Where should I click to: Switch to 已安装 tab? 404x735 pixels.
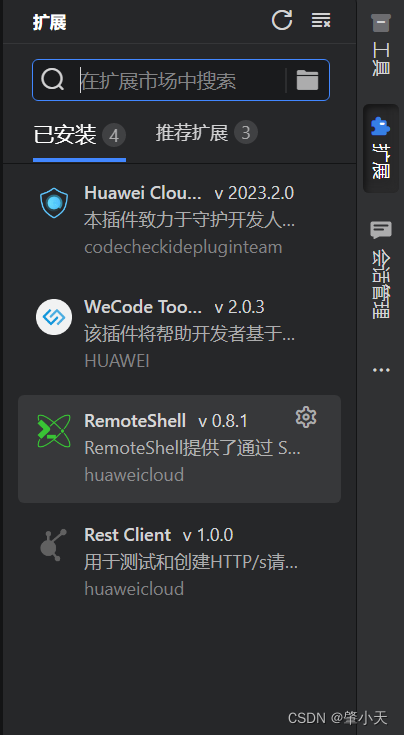click(79, 135)
